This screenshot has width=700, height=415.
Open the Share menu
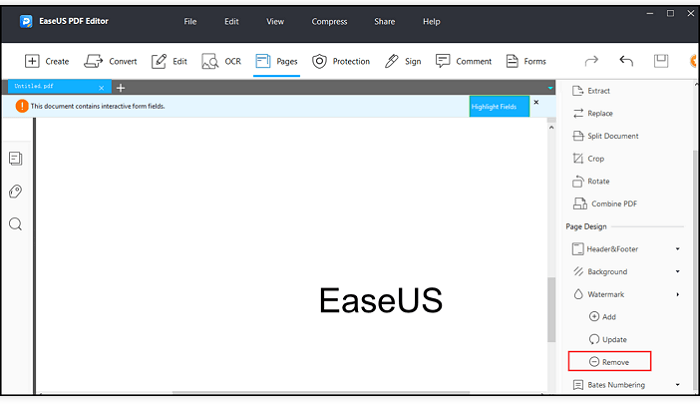click(x=384, y=21)
